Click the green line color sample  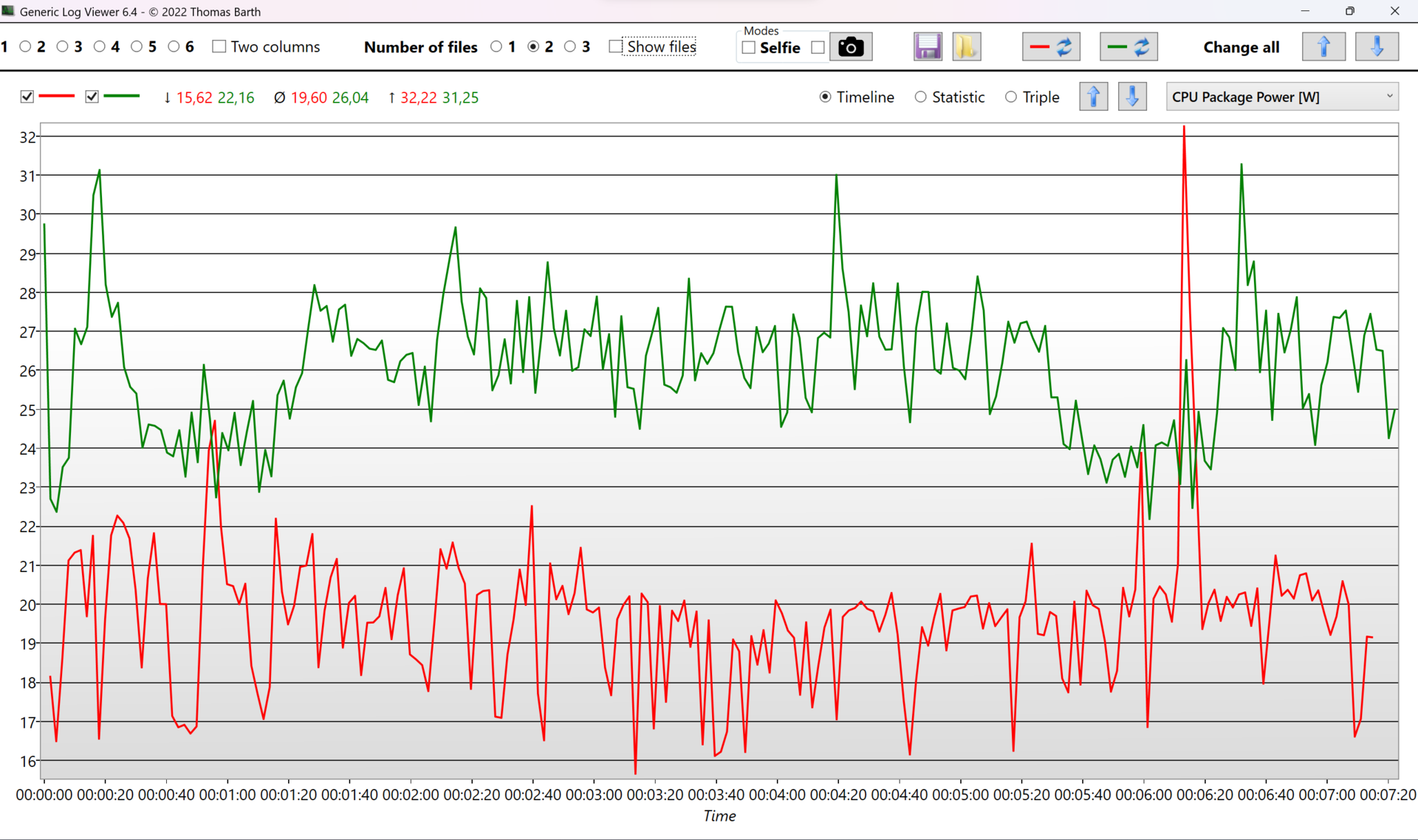[122, 97]
